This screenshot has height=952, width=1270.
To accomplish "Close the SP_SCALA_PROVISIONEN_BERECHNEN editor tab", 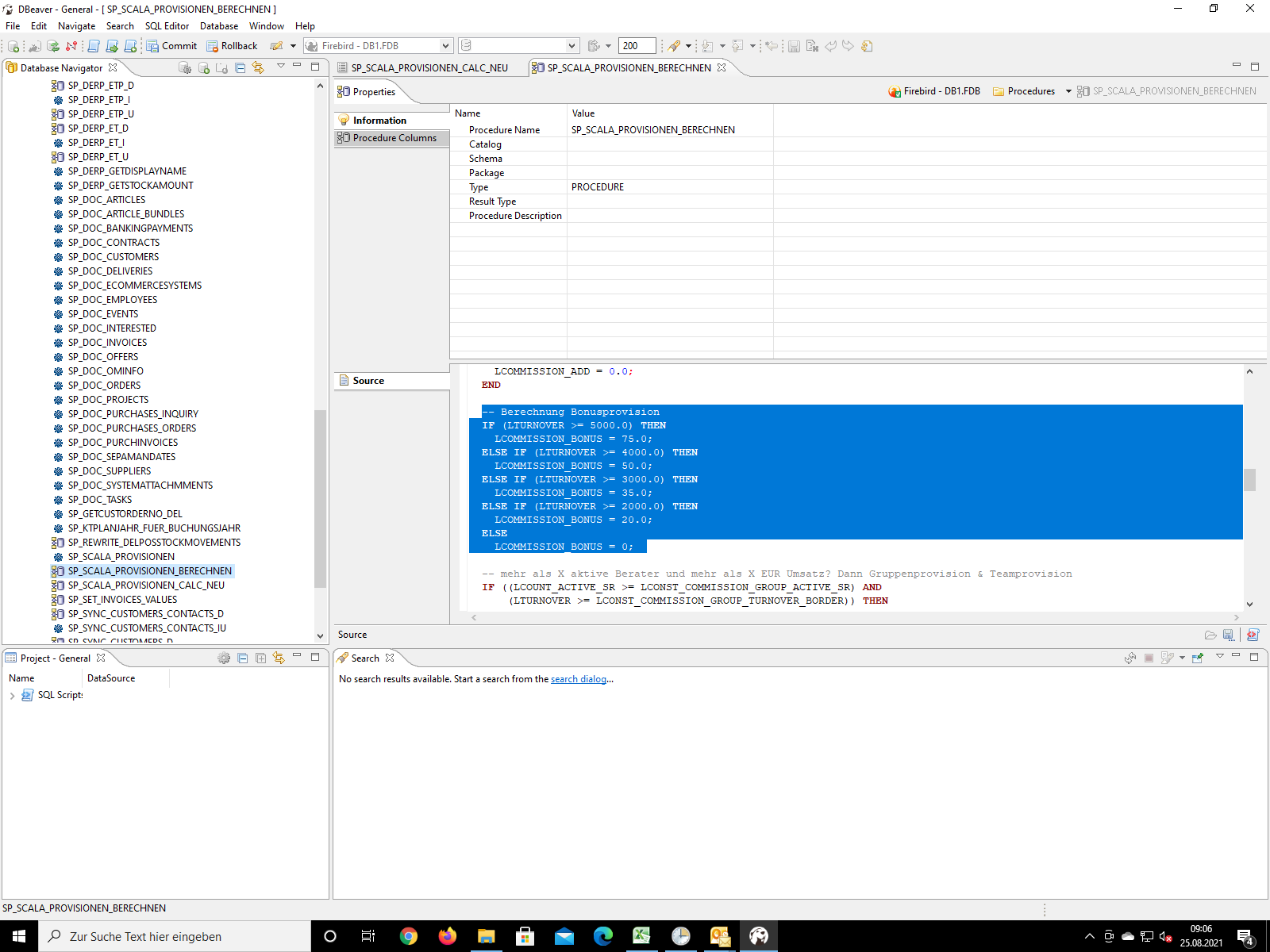I will click(722, 67).
